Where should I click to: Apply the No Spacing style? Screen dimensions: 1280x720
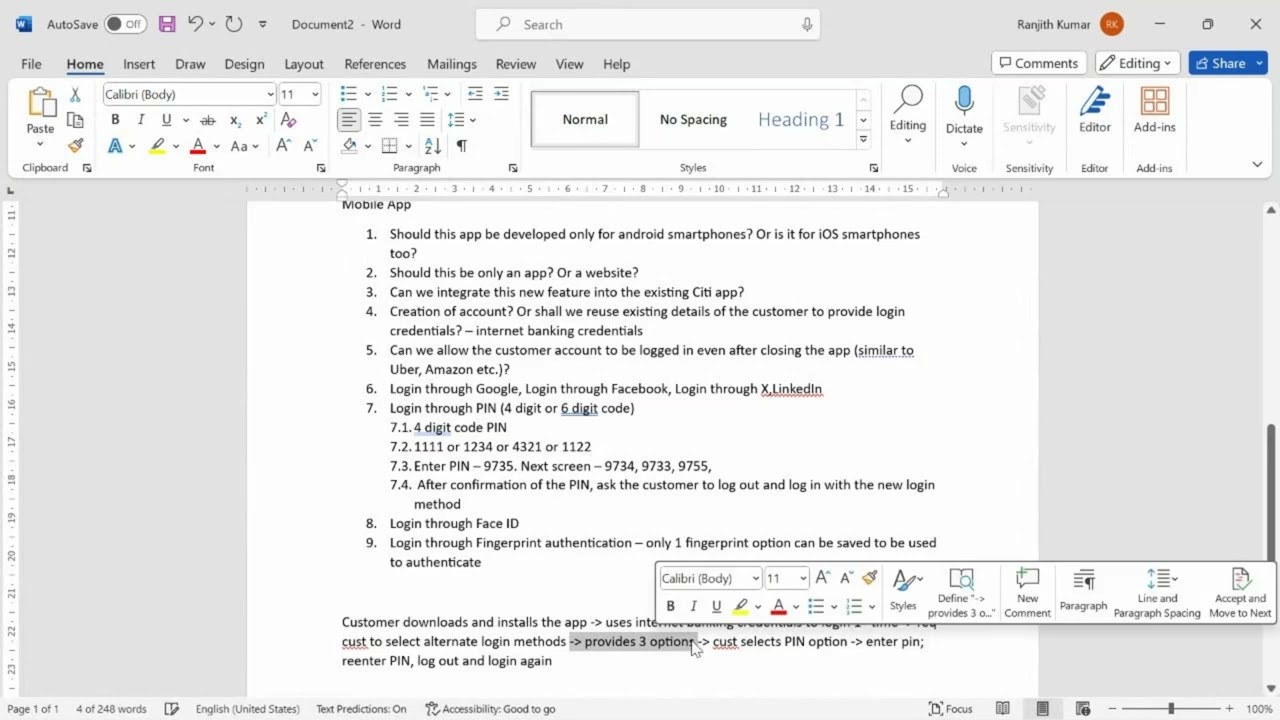693,119
